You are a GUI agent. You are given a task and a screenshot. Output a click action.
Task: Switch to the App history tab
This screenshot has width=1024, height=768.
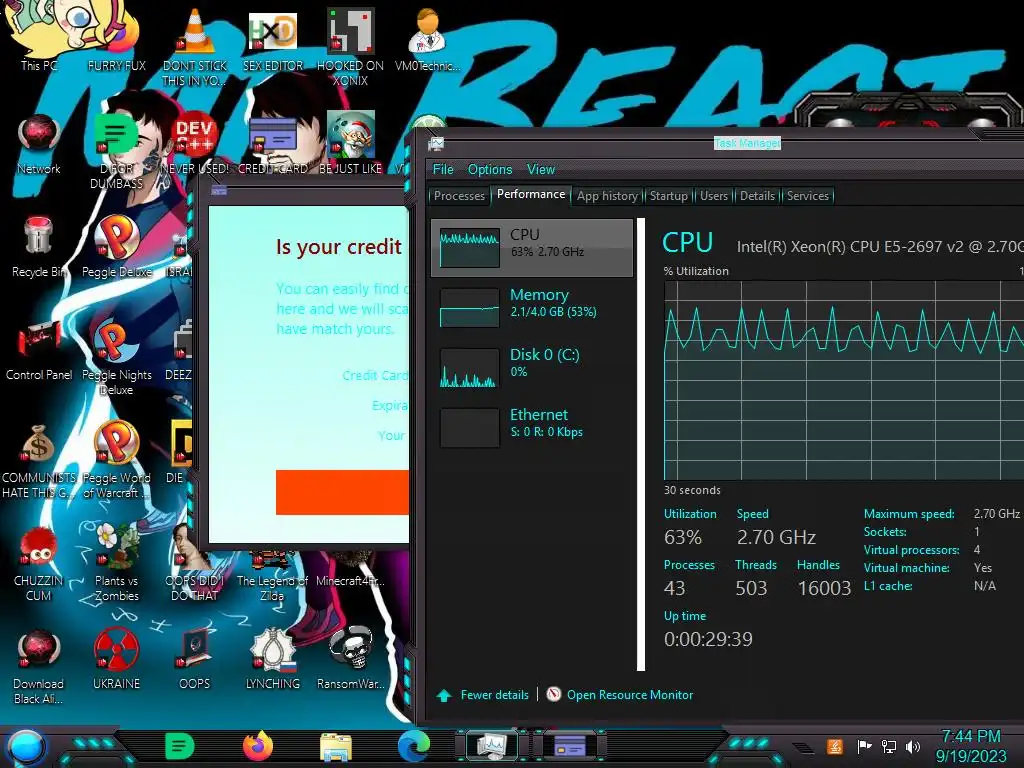[607, 196]
